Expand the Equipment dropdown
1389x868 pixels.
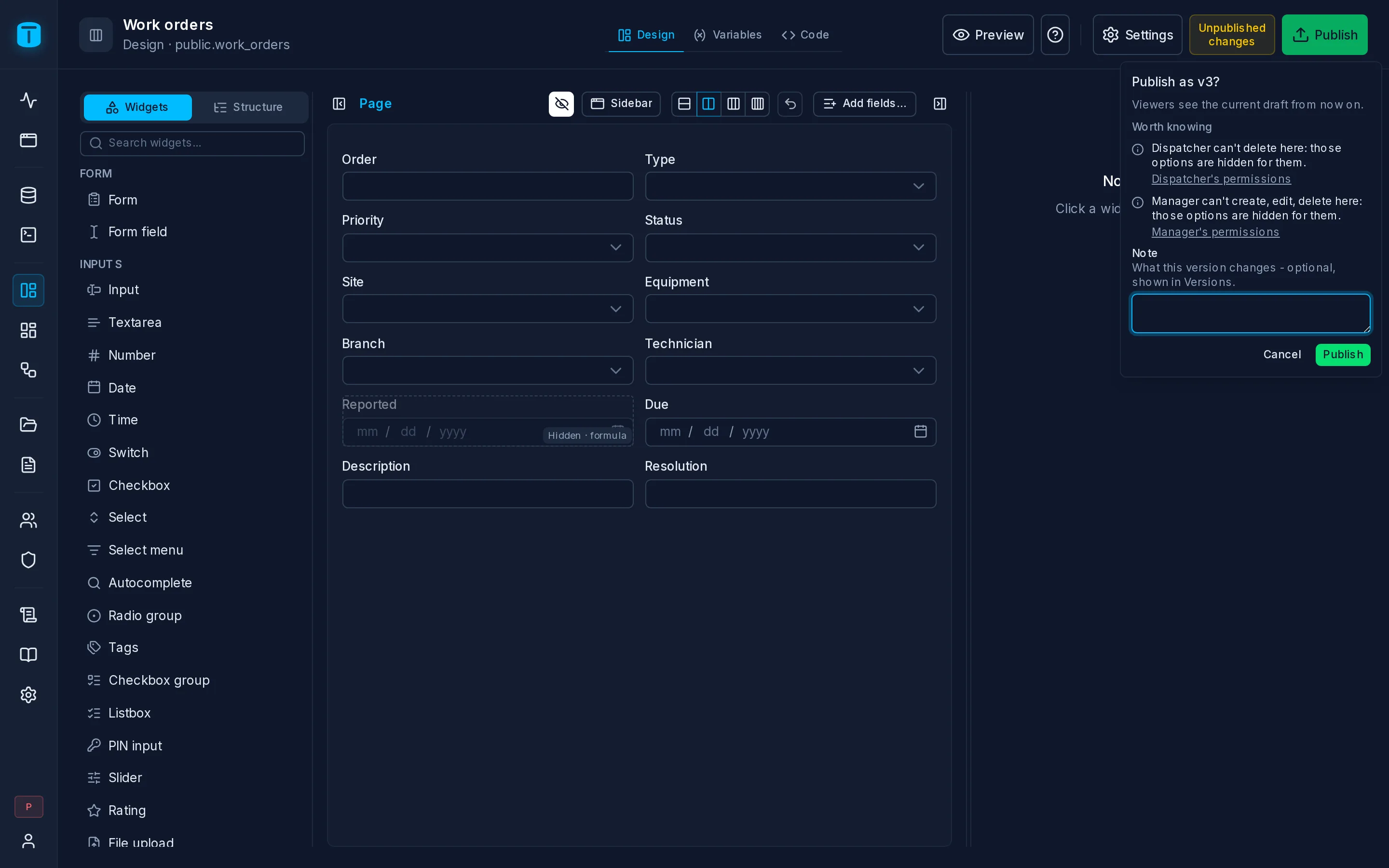(790, 309)
